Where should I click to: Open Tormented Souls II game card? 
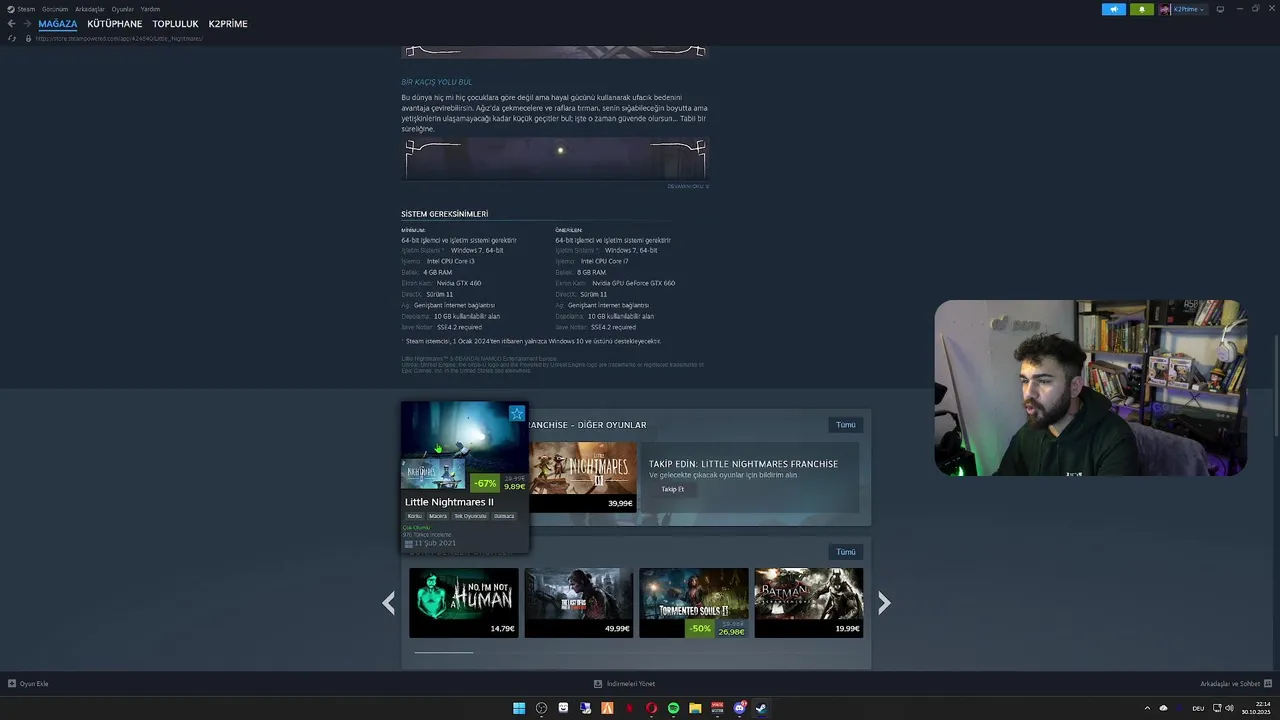(694, 603)
